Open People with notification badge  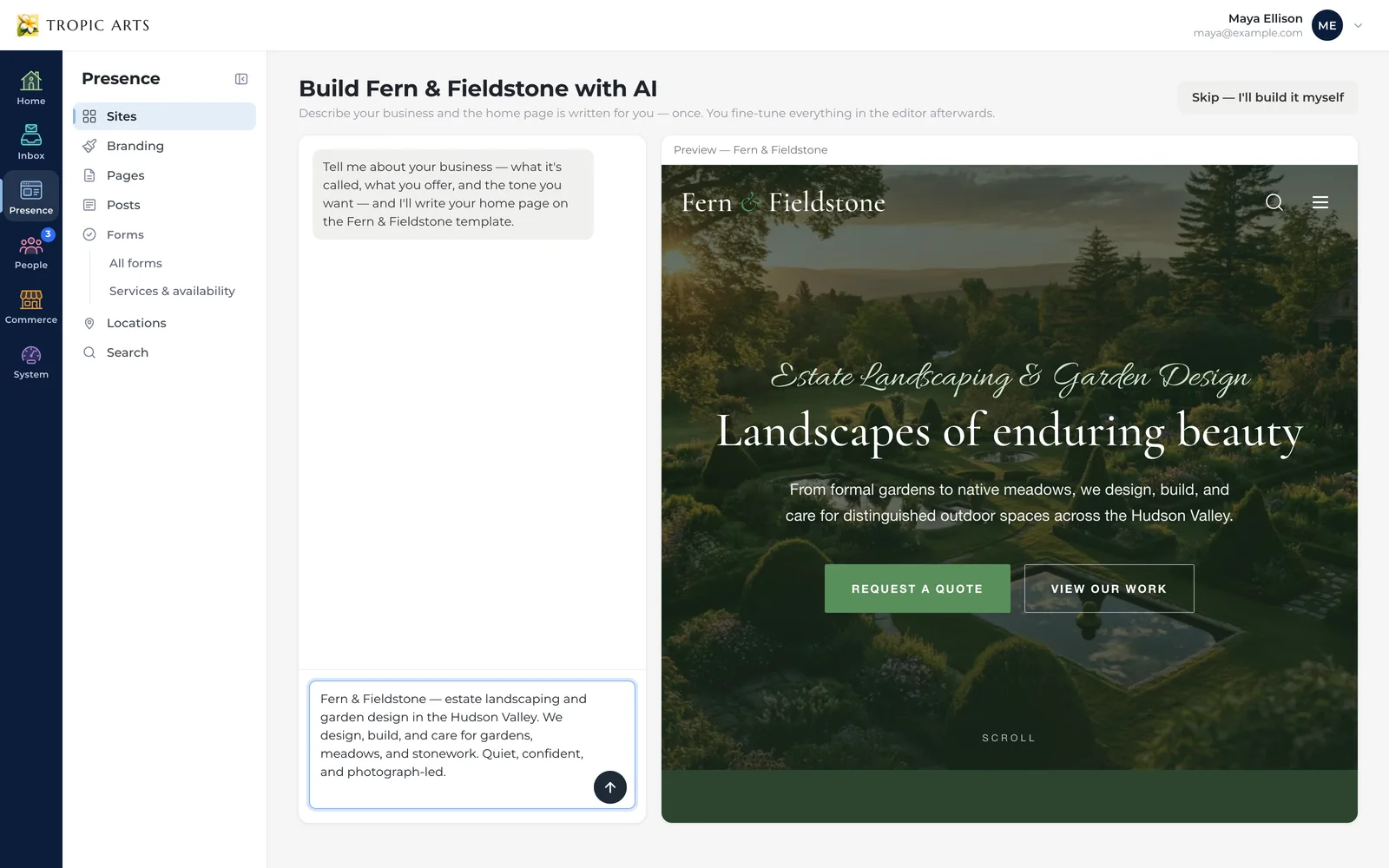[x=31, y=252]
